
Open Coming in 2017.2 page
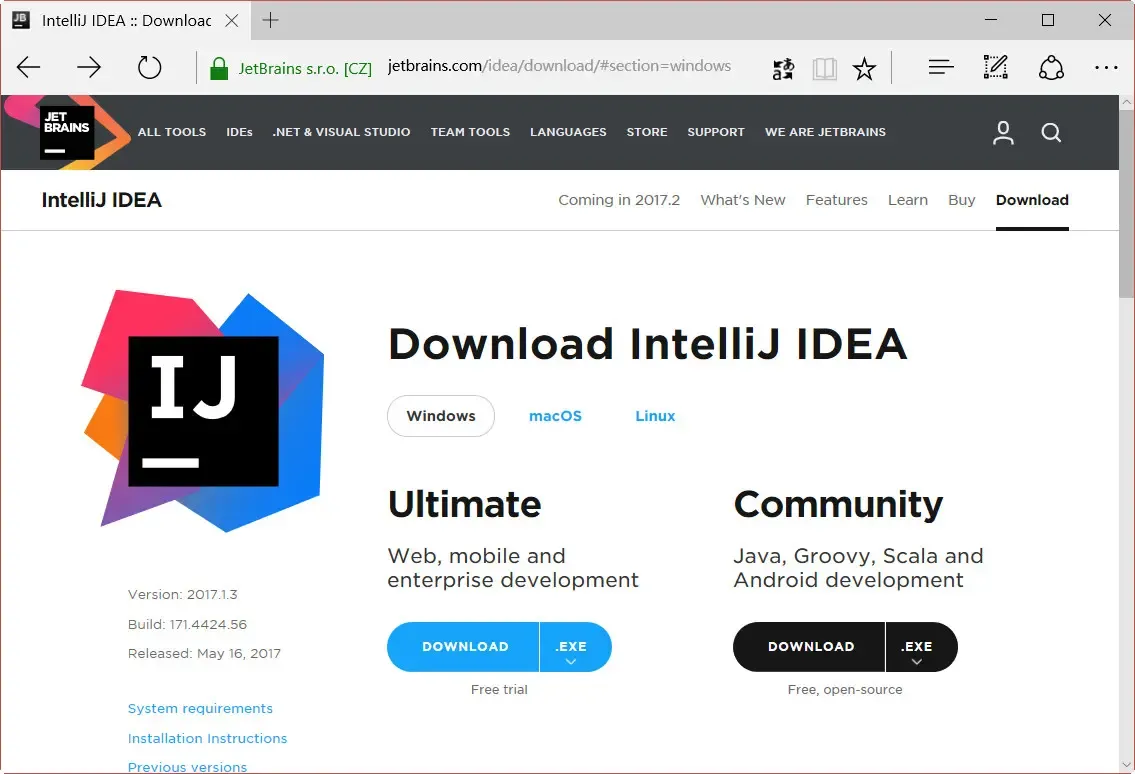click(619, 200)
